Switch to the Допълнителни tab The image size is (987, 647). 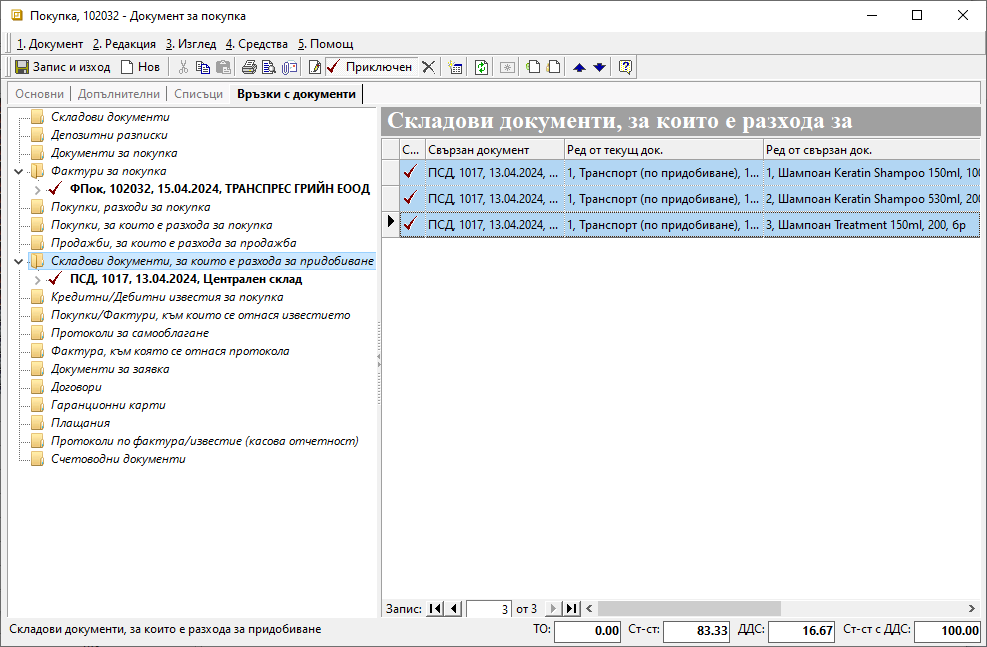118,94
